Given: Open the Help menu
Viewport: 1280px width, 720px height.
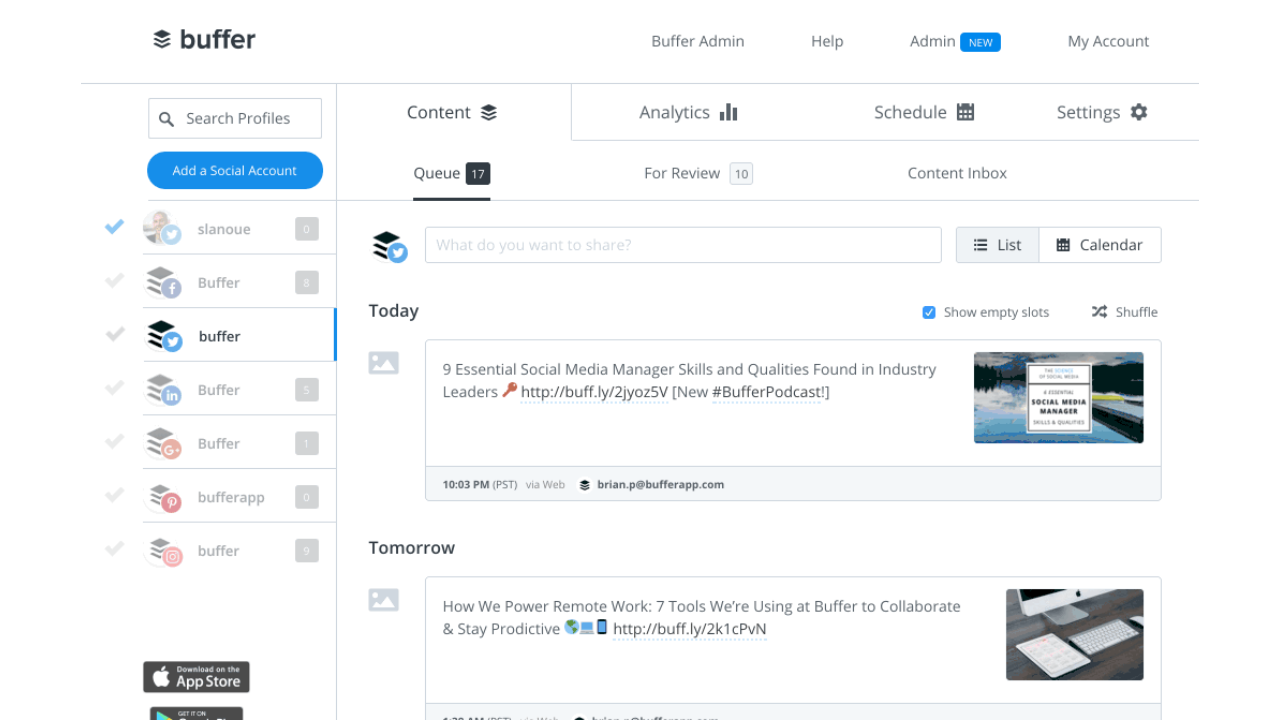Looking at the screenshot, I should click(x=827, y=41).
